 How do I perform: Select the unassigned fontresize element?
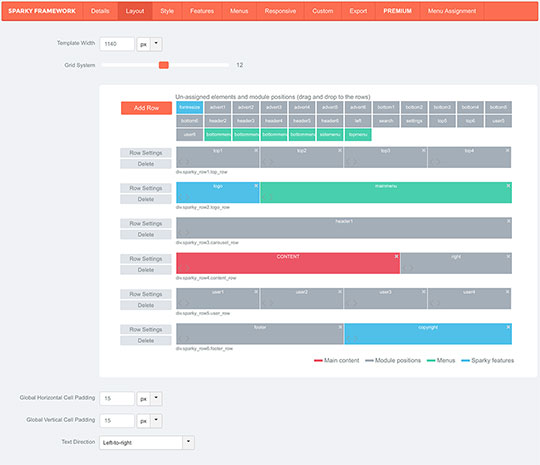[189, 107]
